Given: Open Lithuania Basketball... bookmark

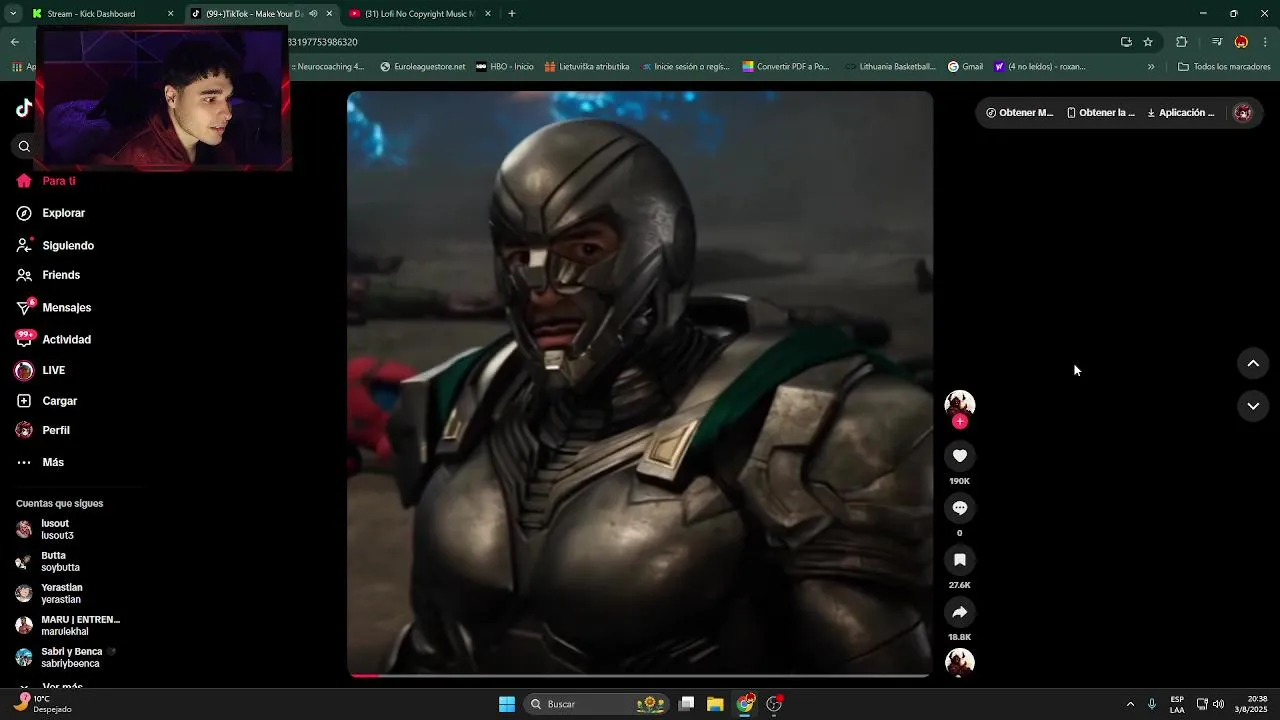Looking at the screenshot, I should click(890, 67).
